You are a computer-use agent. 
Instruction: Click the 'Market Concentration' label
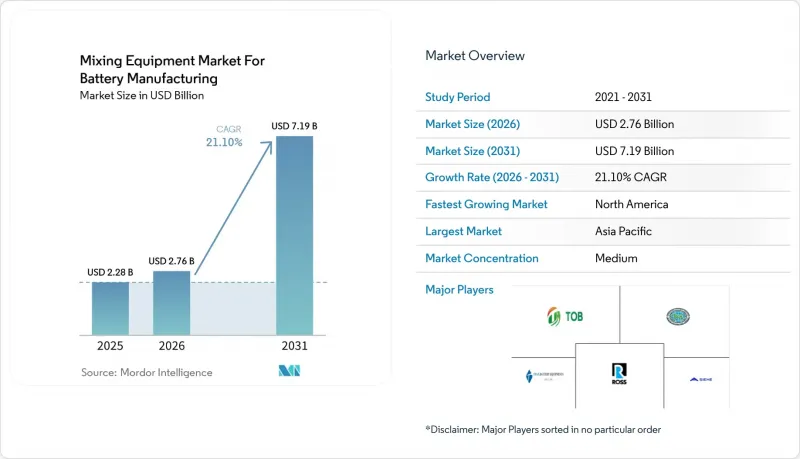click(482, 258)
